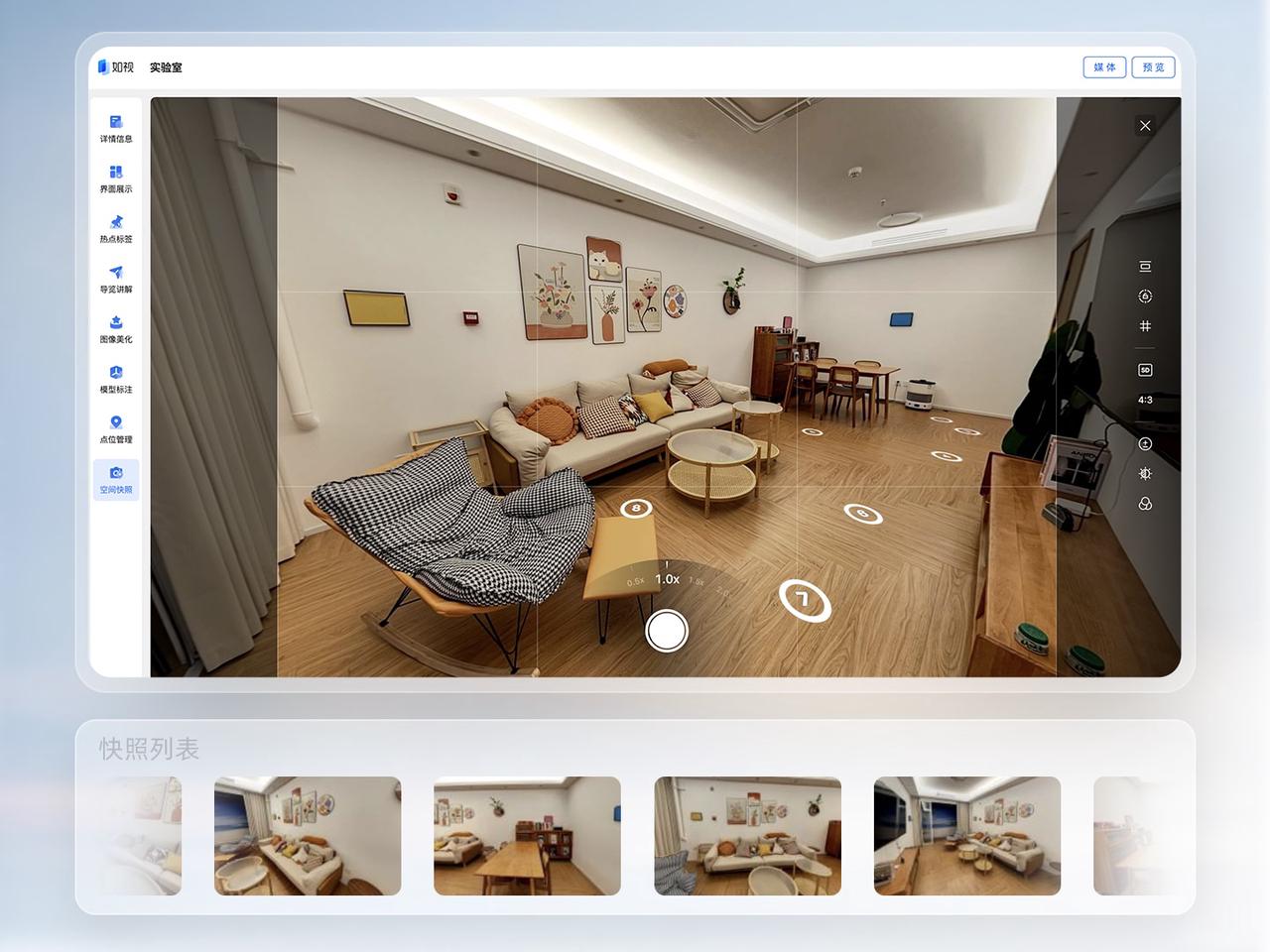Change the 4:3 aspect ratio setting
The height and width of the screenshot is (952, 1270).
coord(1145,400)
